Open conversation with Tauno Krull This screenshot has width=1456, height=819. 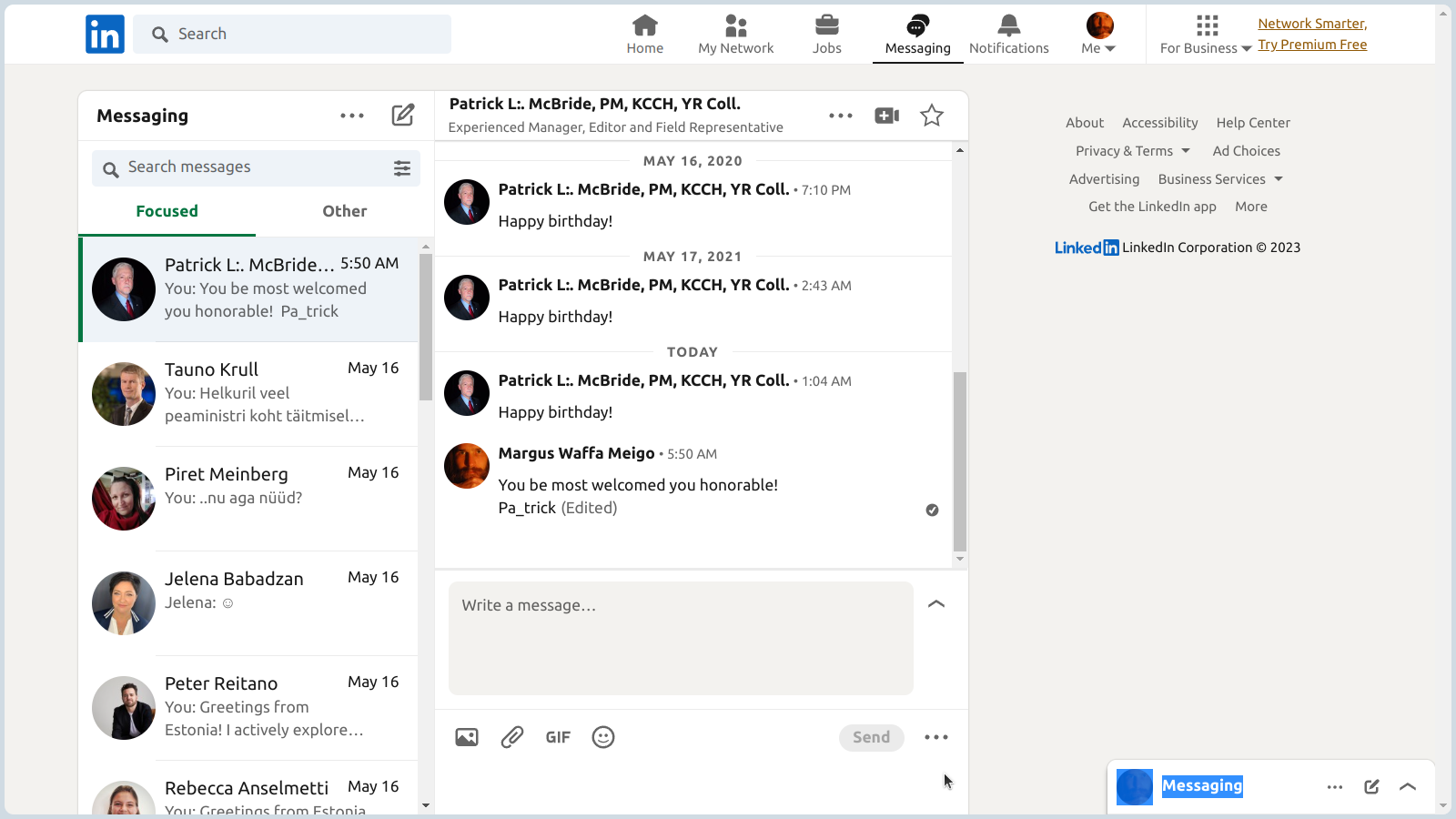248,393
